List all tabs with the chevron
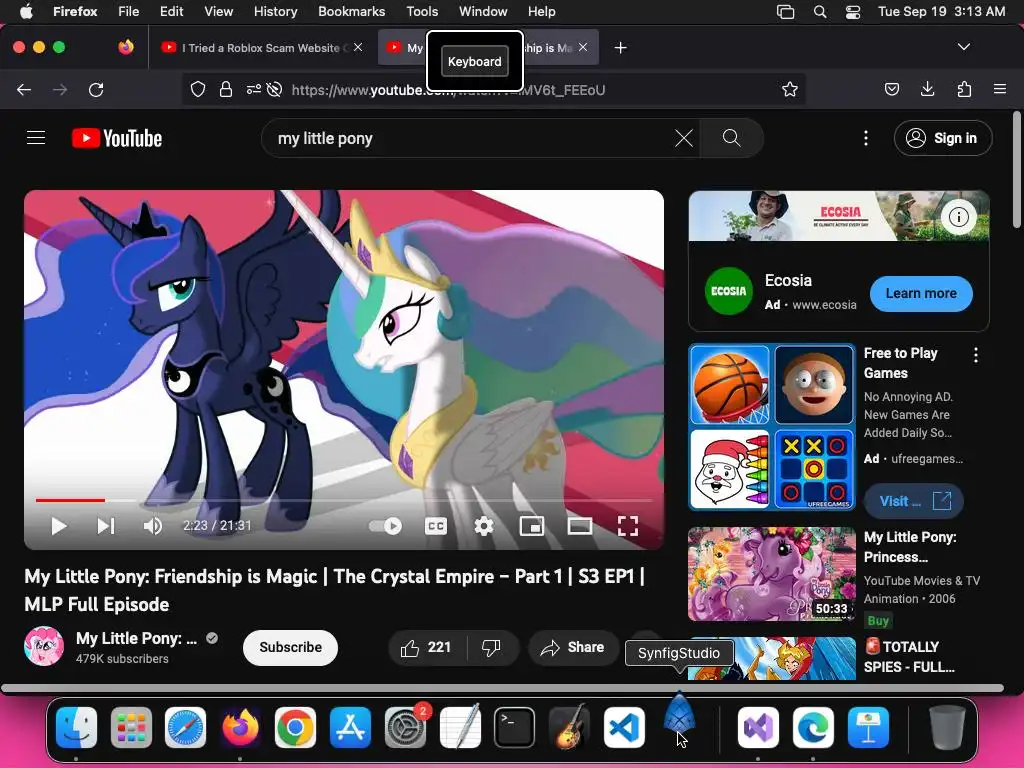Screen dimensions: 1024x768 964,47
